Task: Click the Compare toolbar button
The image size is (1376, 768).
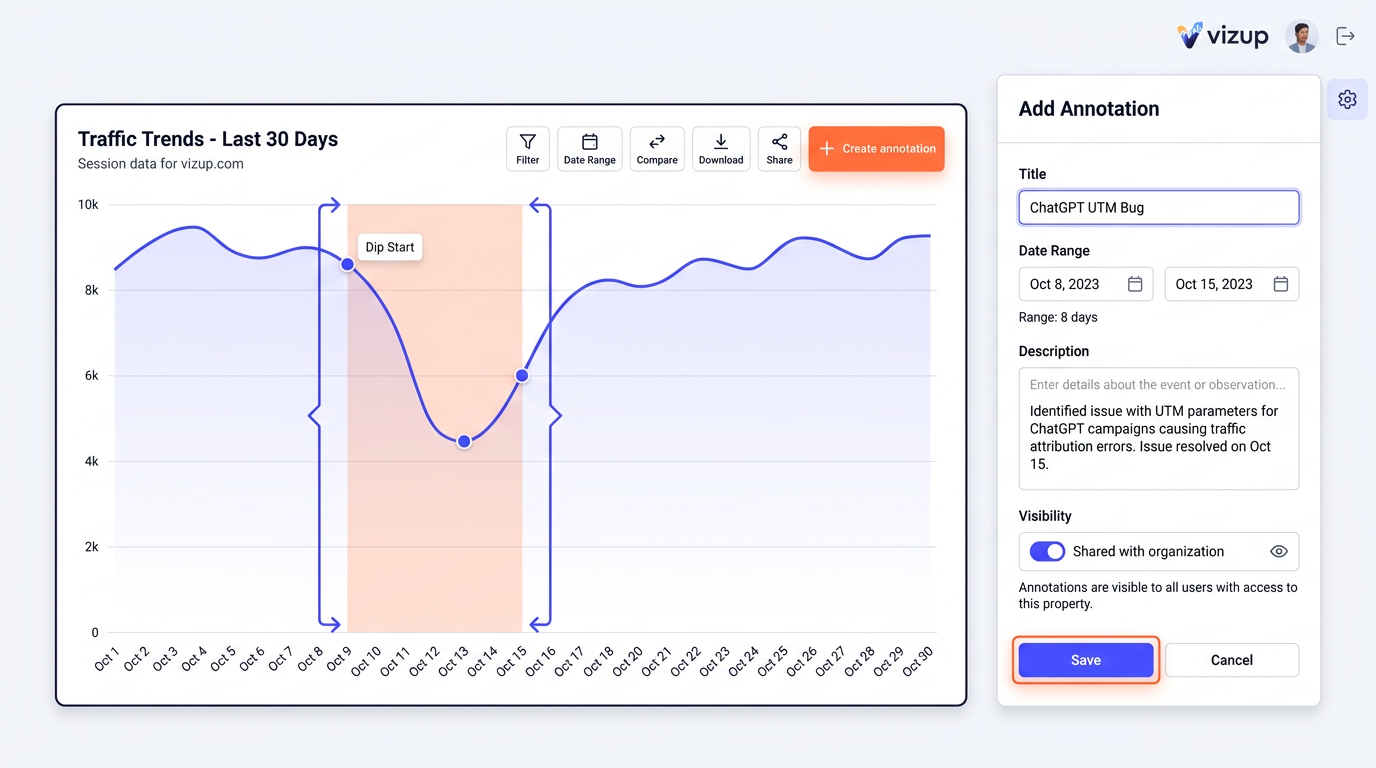Action: [x=657, y=149]
